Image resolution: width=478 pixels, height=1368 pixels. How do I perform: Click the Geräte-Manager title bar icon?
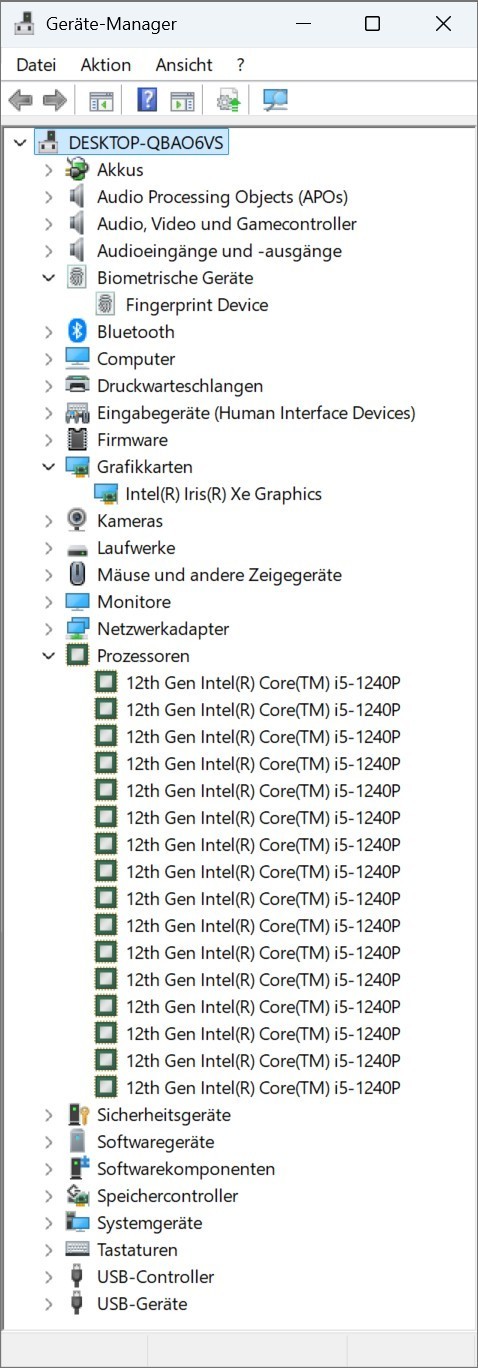(x=25, y=24)
